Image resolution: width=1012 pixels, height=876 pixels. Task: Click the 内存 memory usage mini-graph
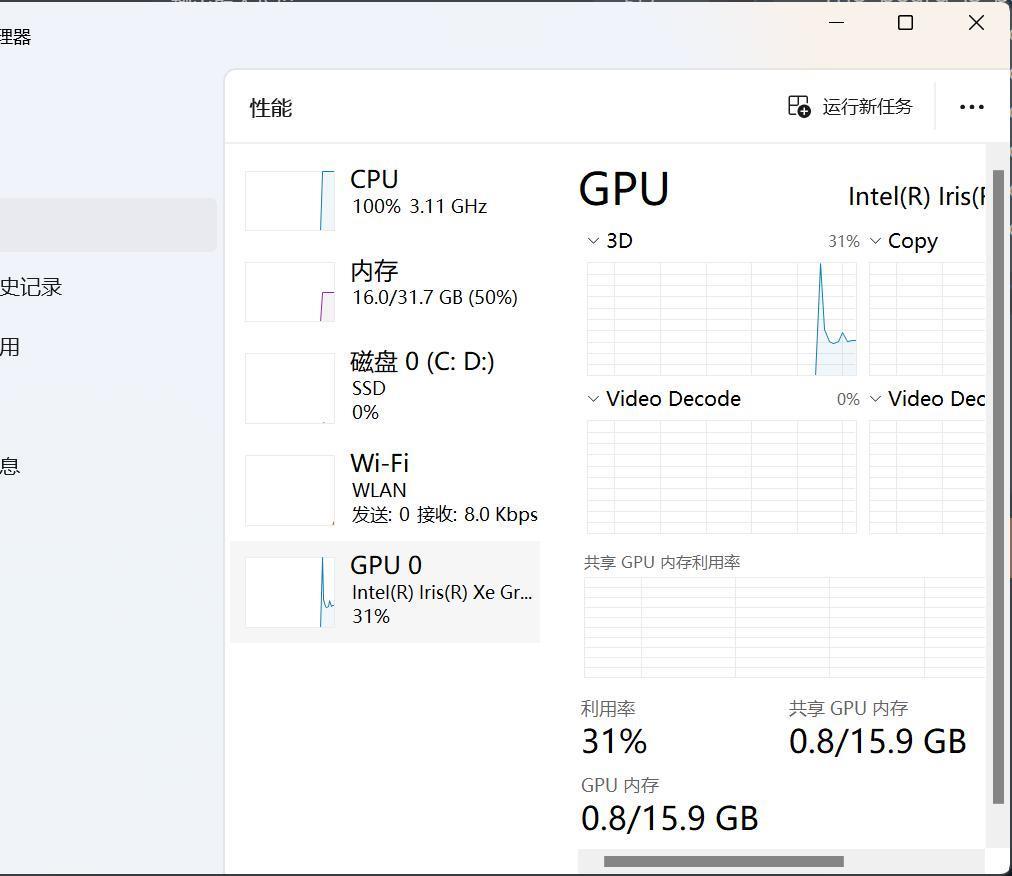coord(289,292)
